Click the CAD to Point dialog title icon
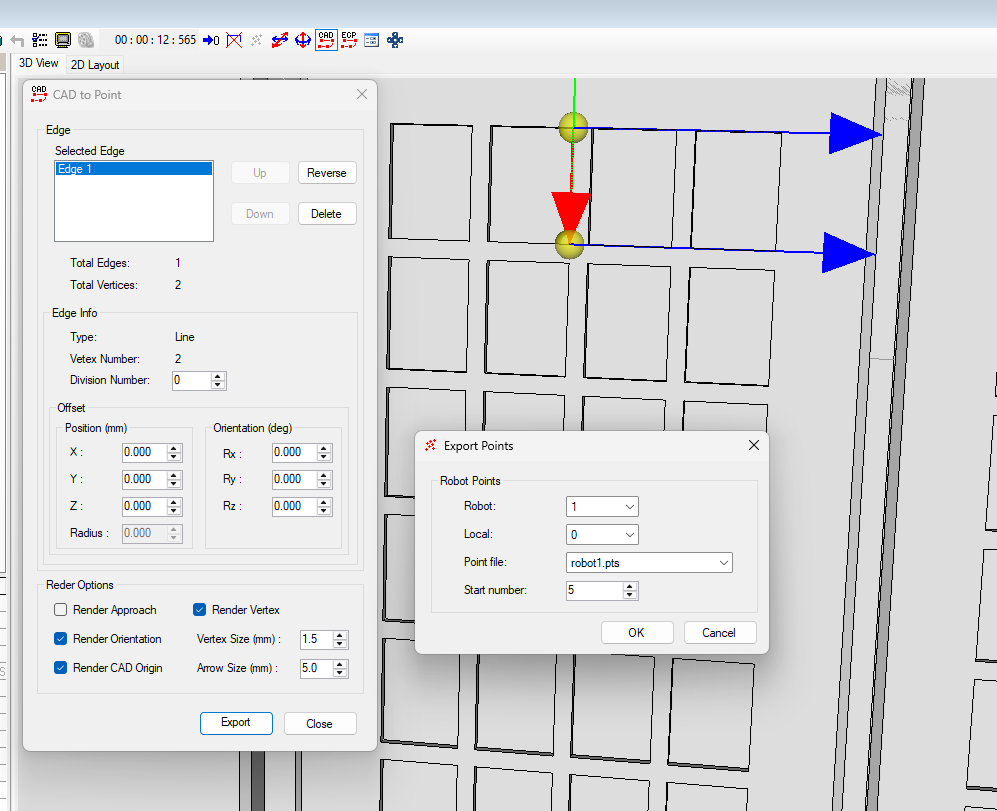Screen dimensions: 997x811 (x=39, y=94)
